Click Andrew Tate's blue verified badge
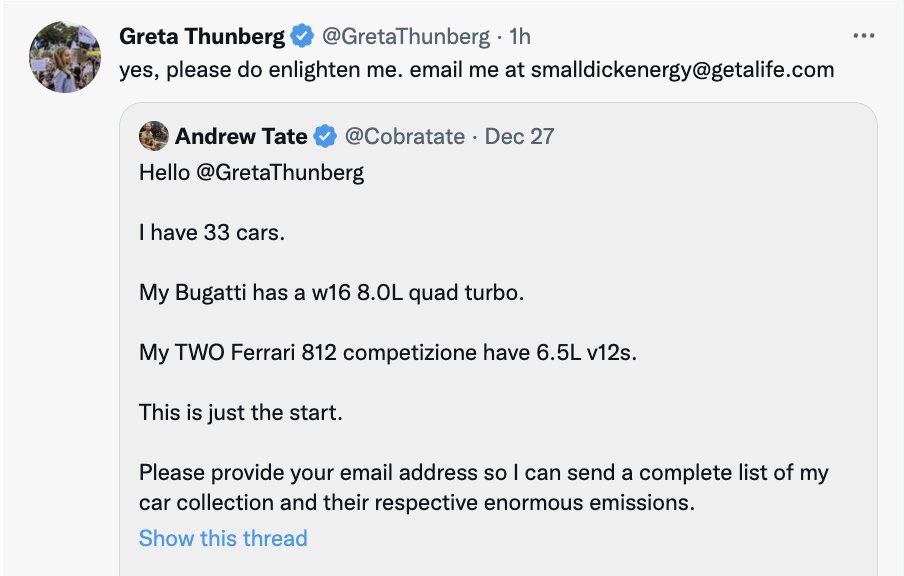 pyautogui.click(x=325, y=136)
